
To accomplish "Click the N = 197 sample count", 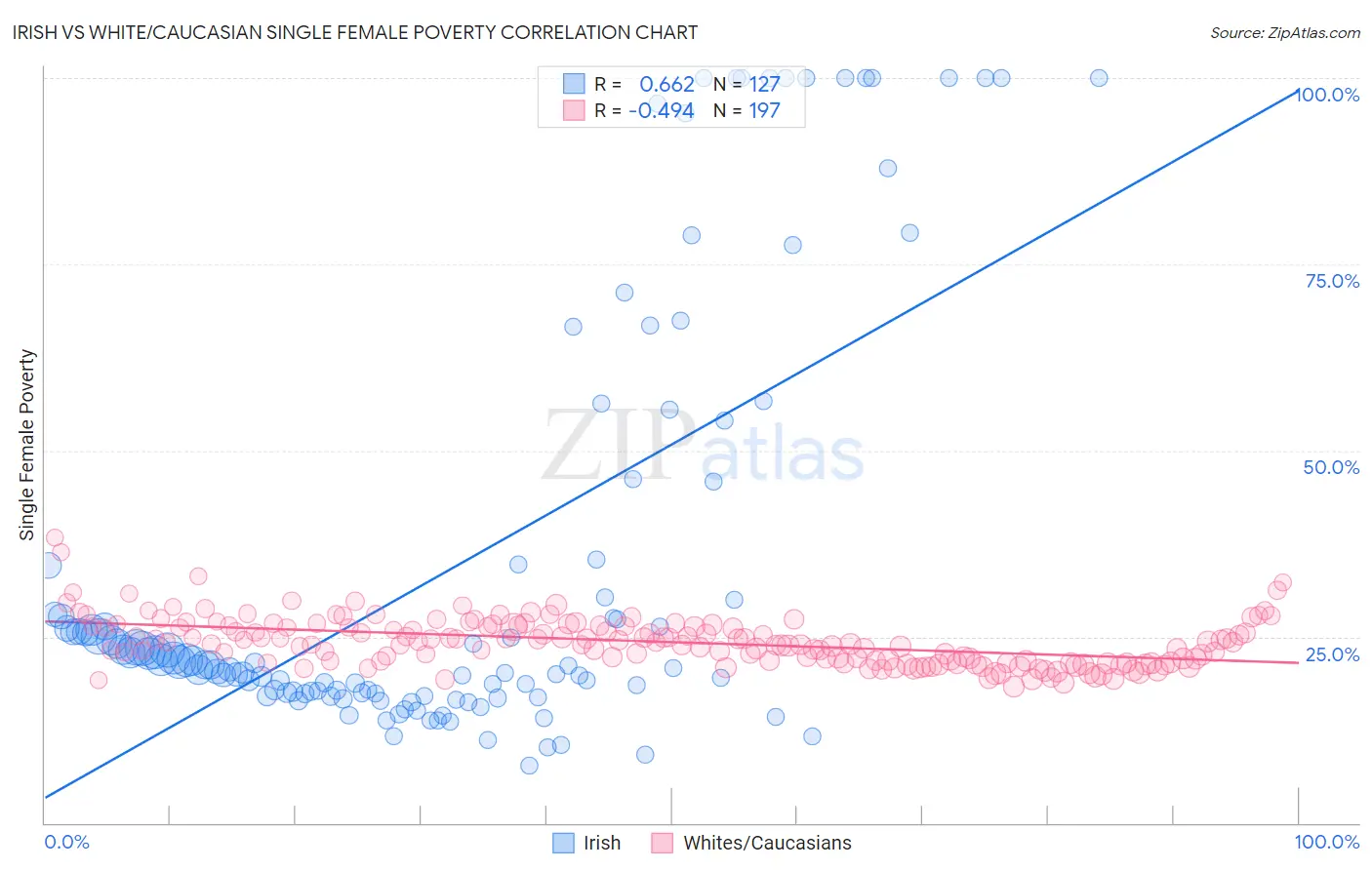I will click(x=747, y=110).
